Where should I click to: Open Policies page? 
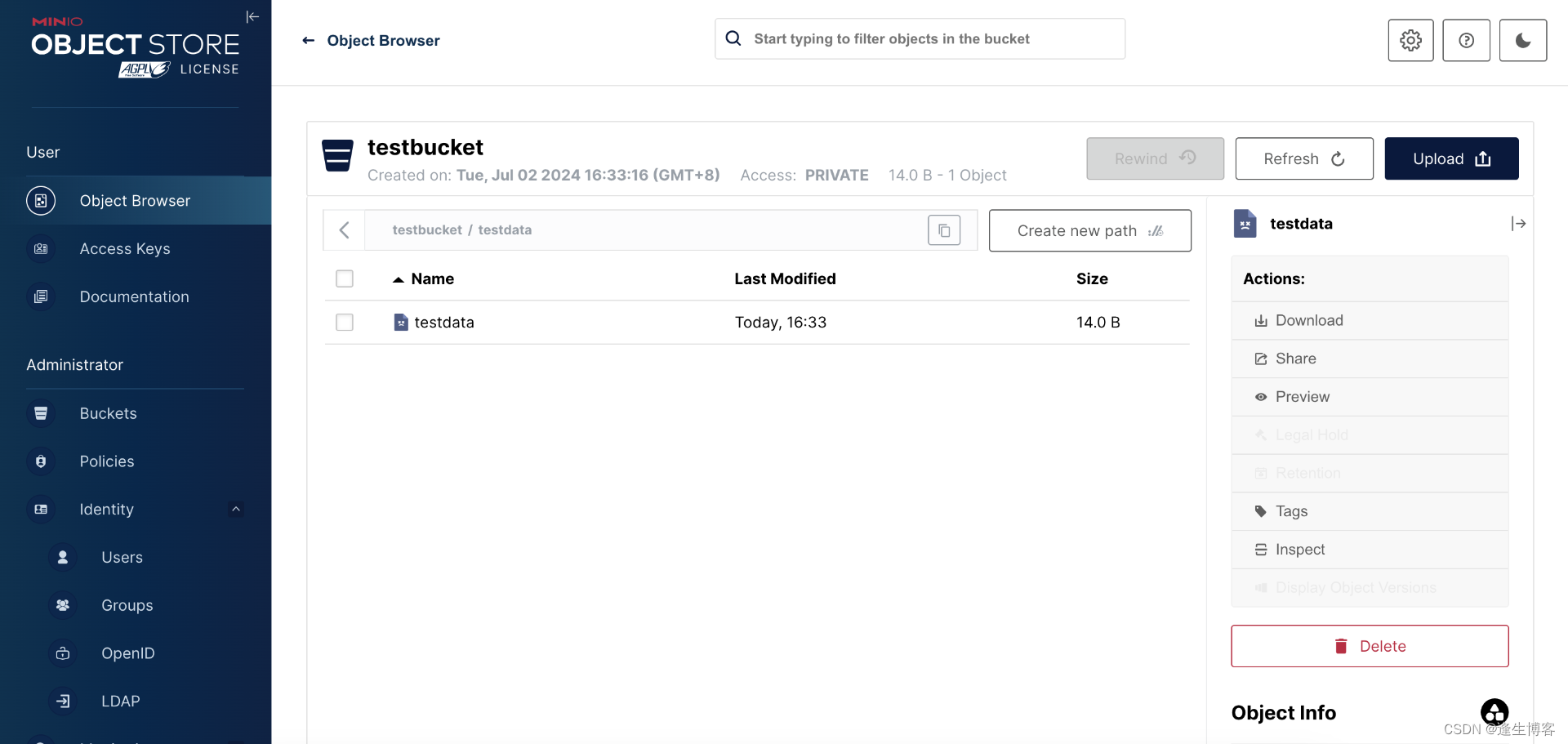pos(136,461)
